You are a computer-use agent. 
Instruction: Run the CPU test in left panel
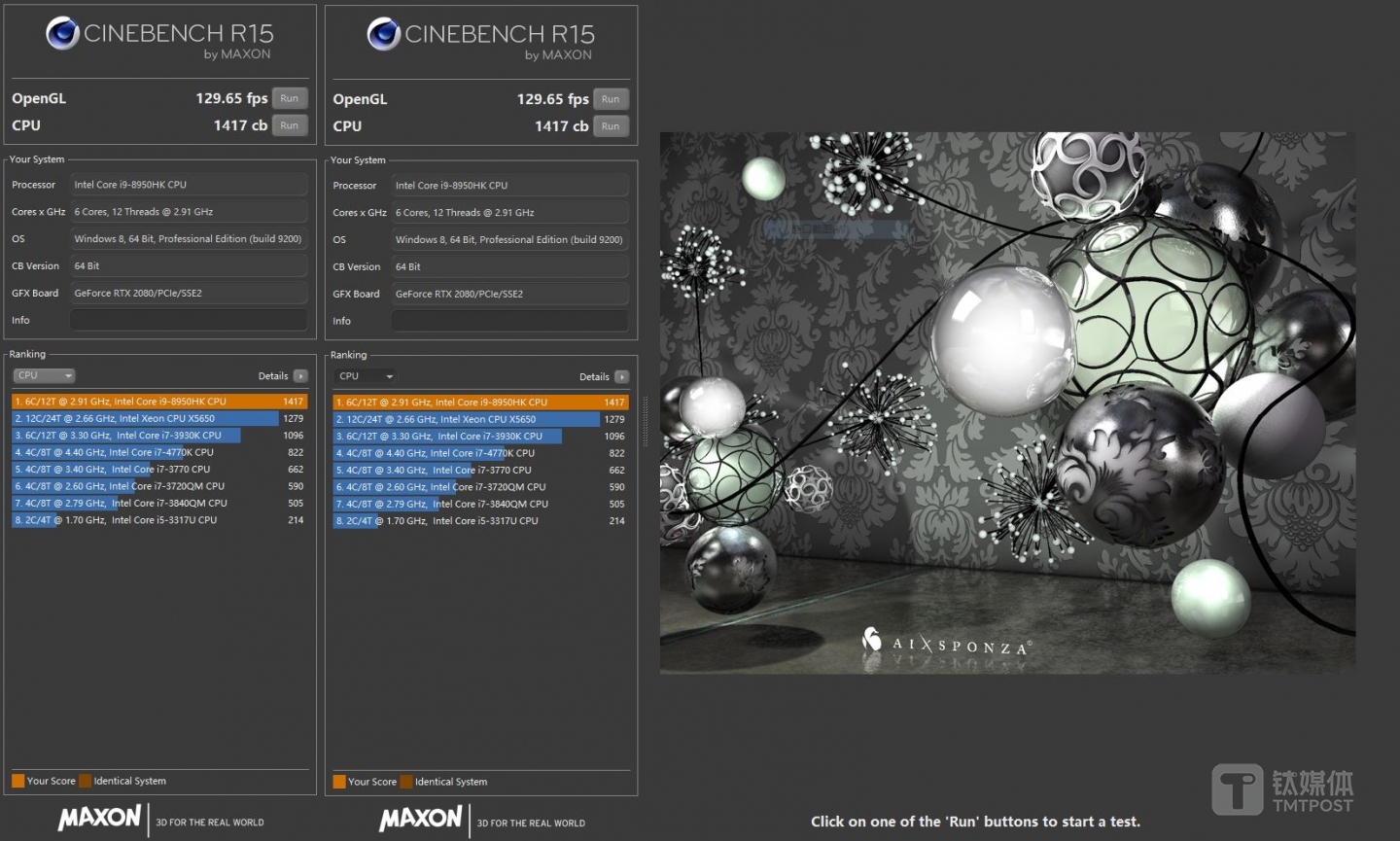pos(290,125)
